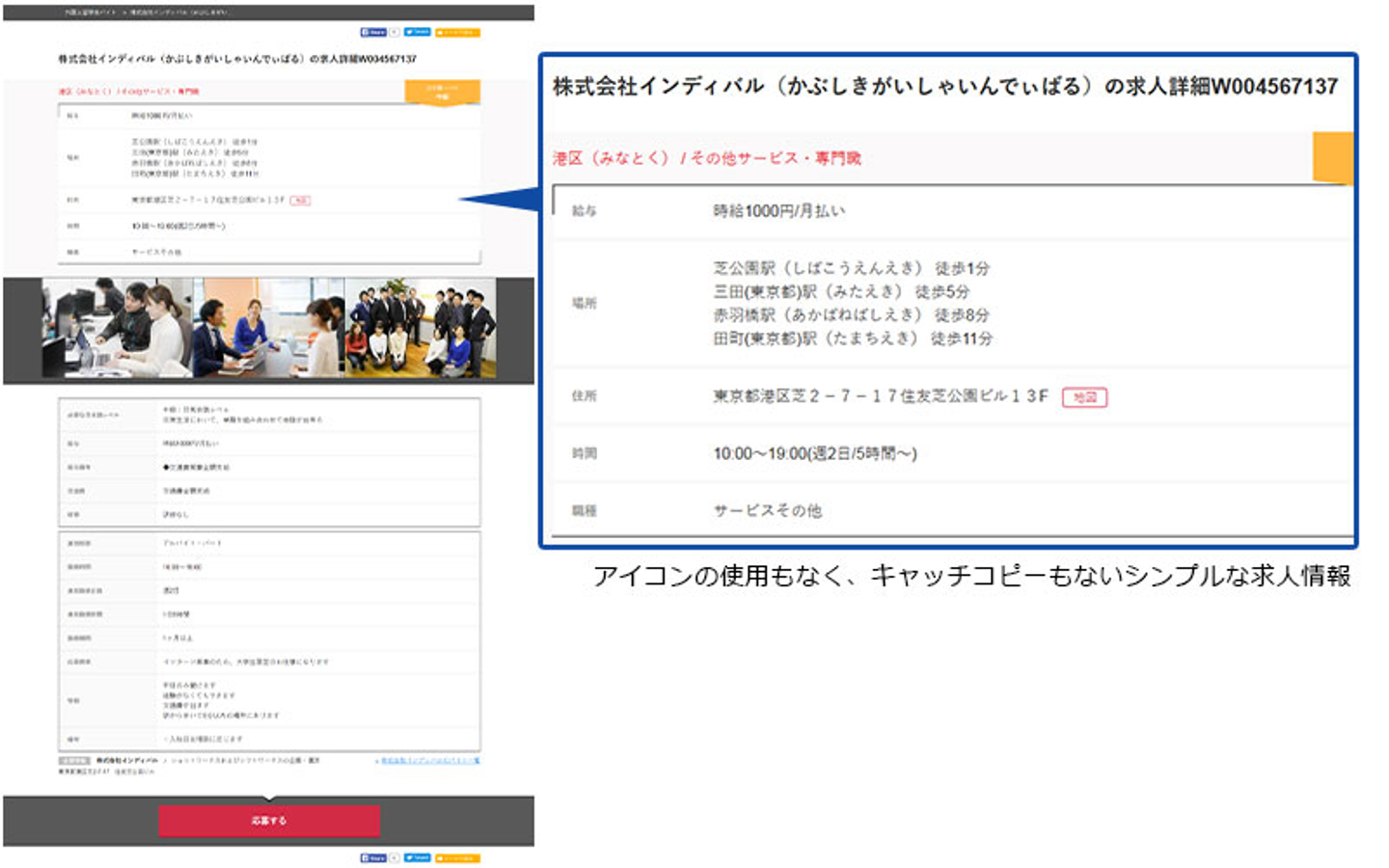Open the group photo of the whole team

point(421,328)
